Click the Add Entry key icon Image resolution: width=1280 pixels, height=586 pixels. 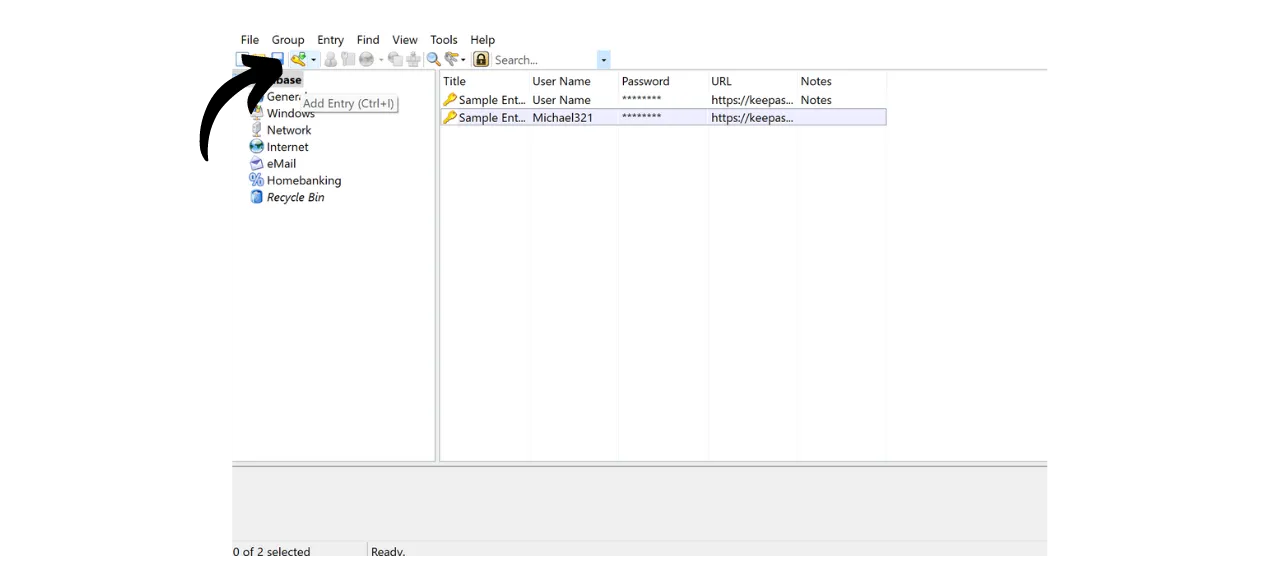299,59
